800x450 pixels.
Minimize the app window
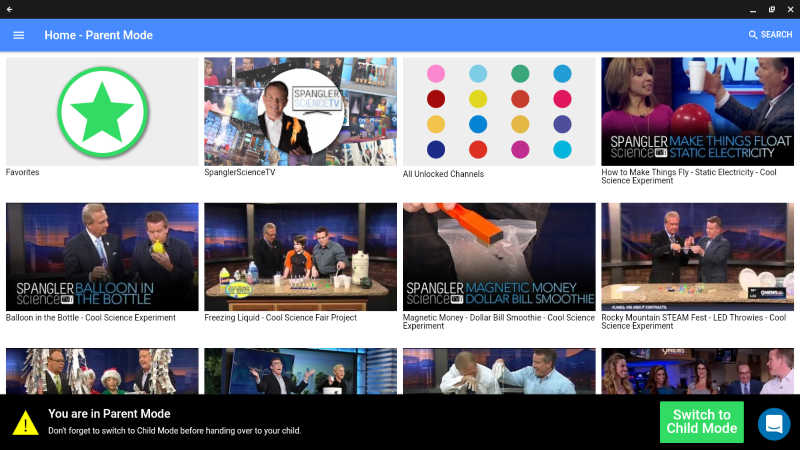pyautogui.click(x=753, y=10)
